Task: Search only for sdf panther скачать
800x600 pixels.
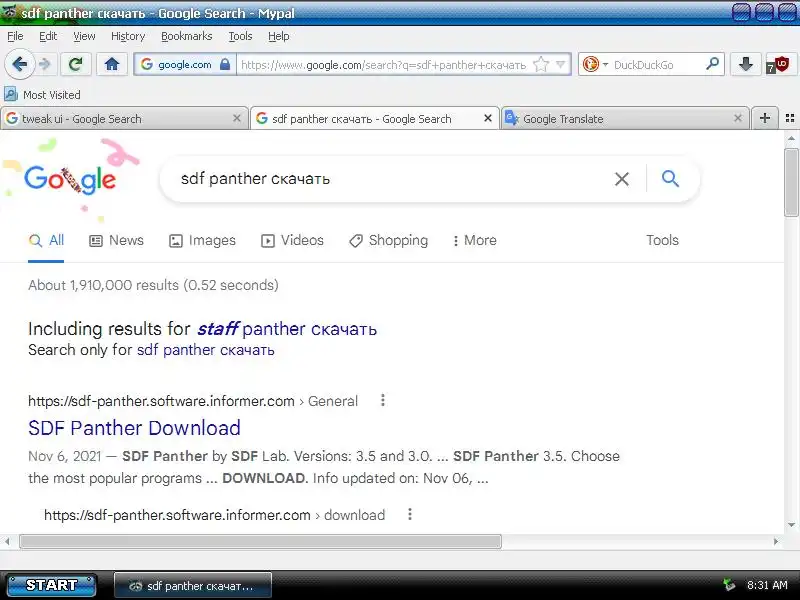Action: tap(206, 350)
